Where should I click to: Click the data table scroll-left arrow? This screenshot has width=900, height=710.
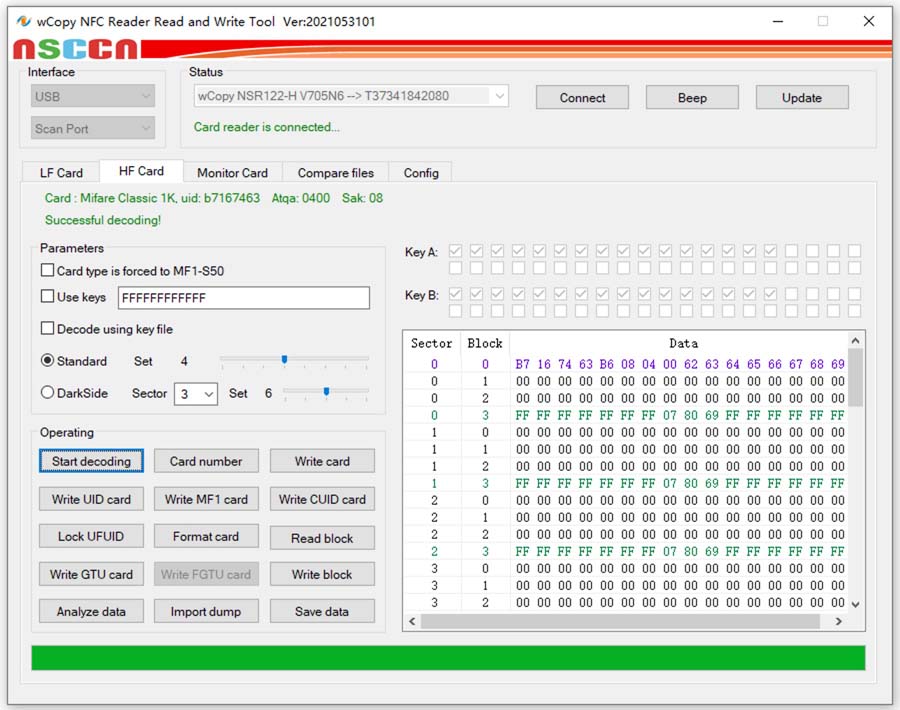(x=412, y=621)
